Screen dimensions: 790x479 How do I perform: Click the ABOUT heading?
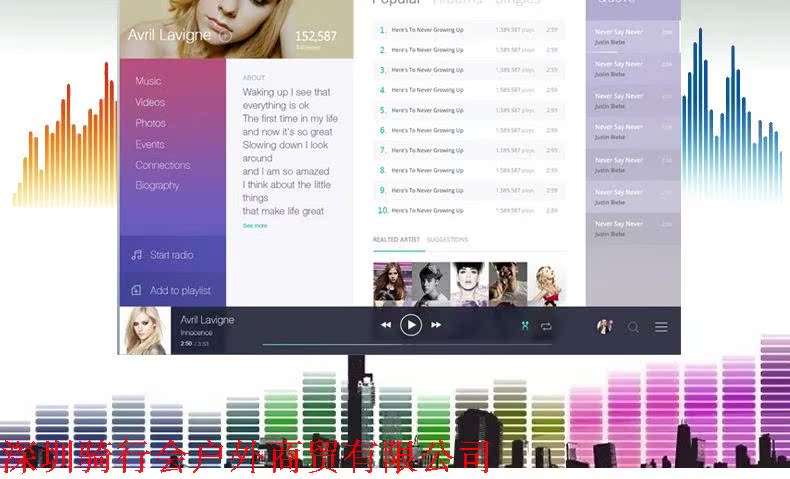(x=253, y=78)
